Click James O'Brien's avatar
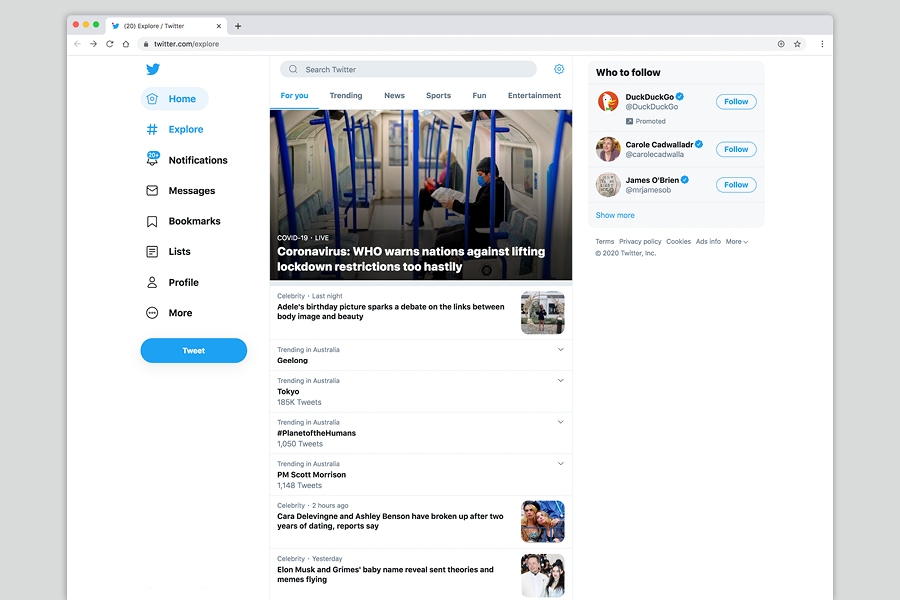Screen dimensions: 900x600 pos(608,185)
